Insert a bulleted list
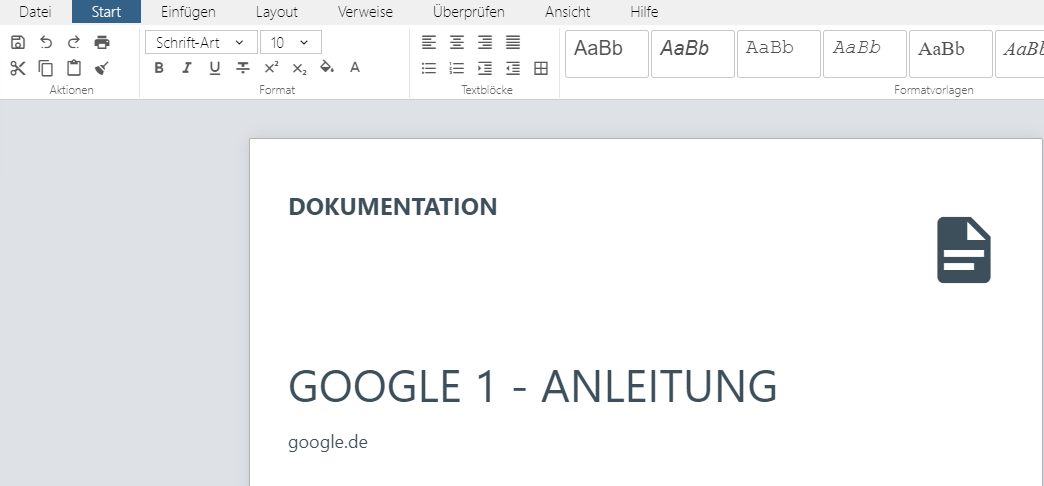The image size is (1044, 486). tap(429, 68)
